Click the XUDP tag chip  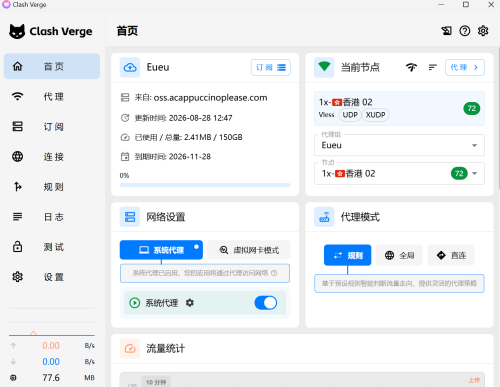click(375, 115)
